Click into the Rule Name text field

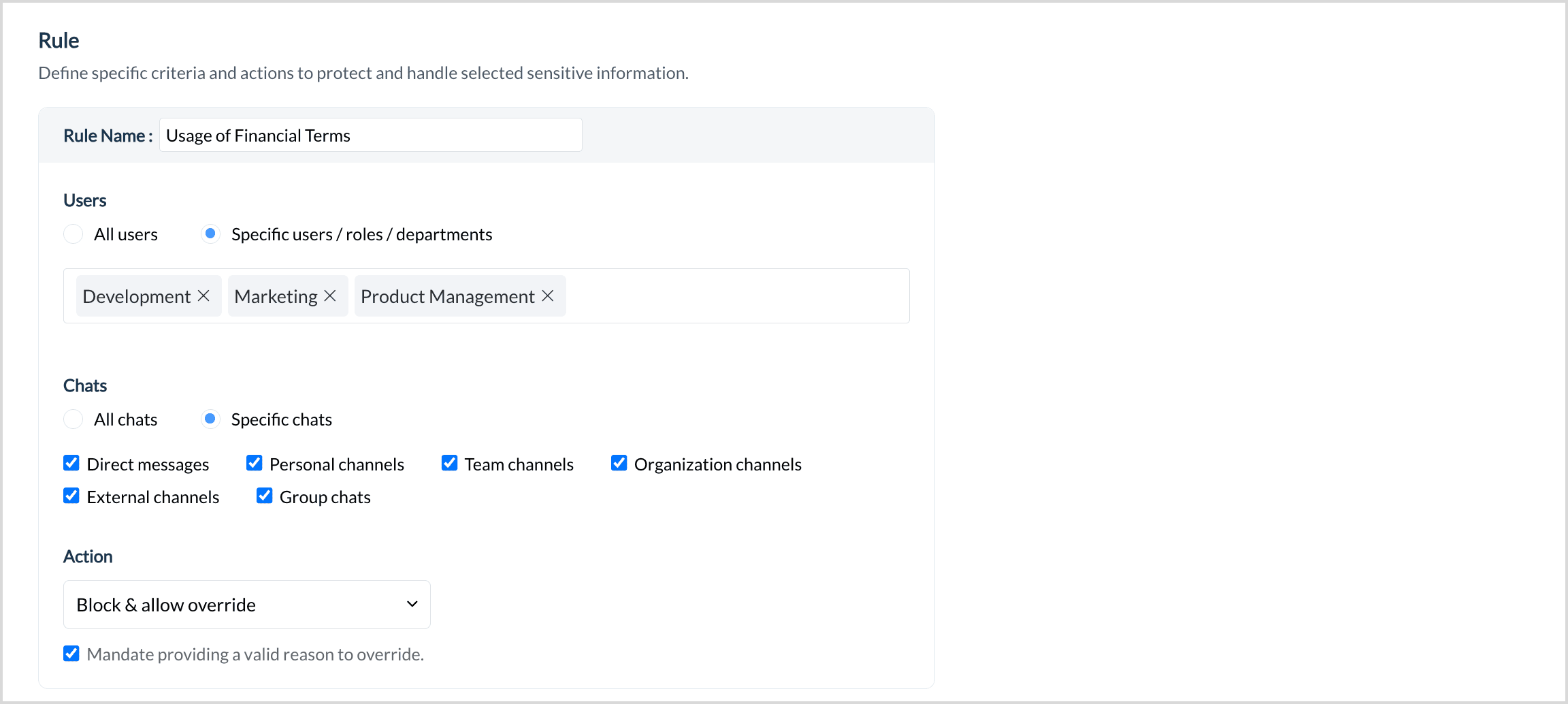coord(370,135)
